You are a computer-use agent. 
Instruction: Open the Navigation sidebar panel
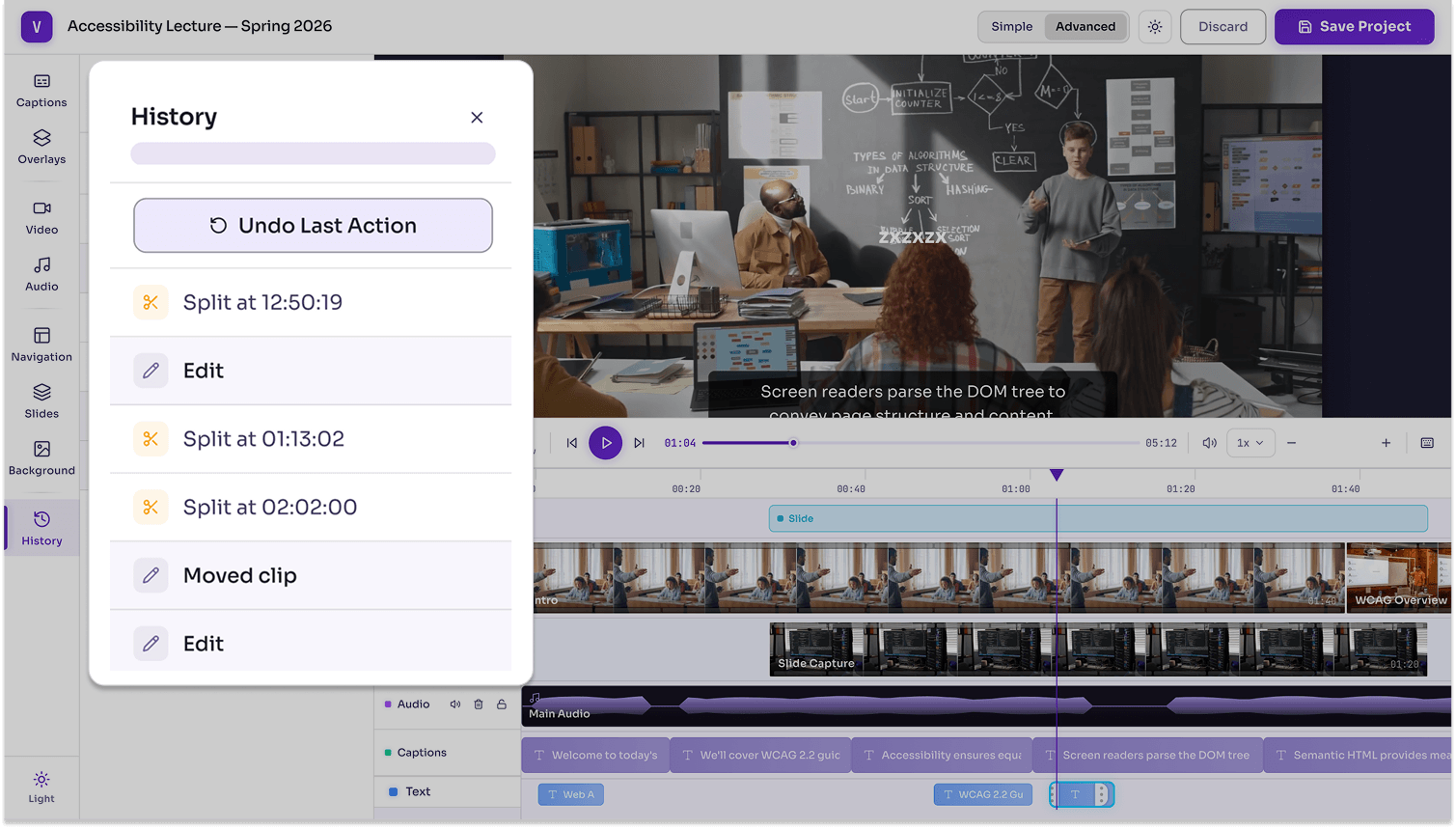click(41, 345)
